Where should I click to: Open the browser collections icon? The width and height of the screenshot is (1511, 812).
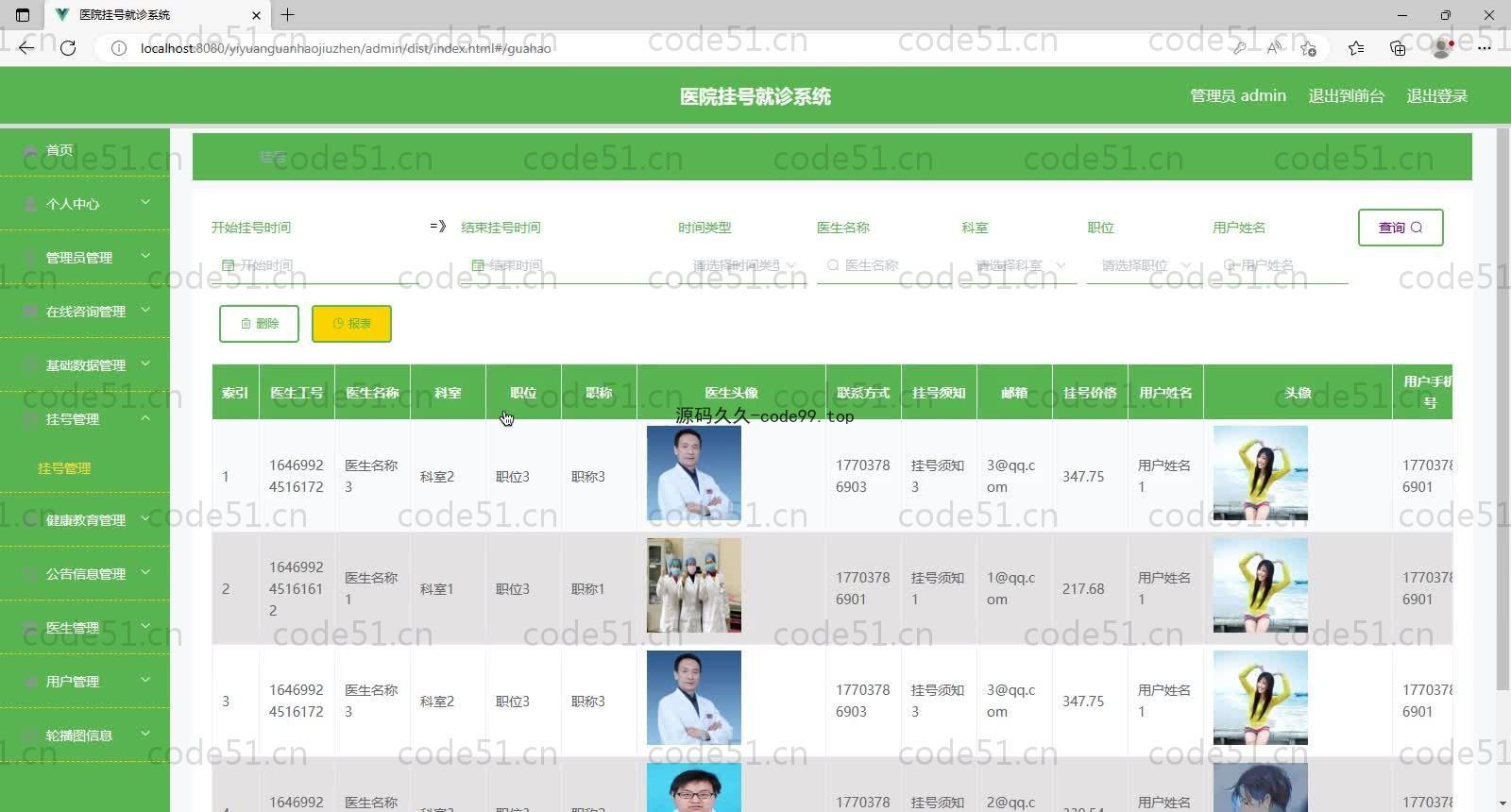(1398, 48)
